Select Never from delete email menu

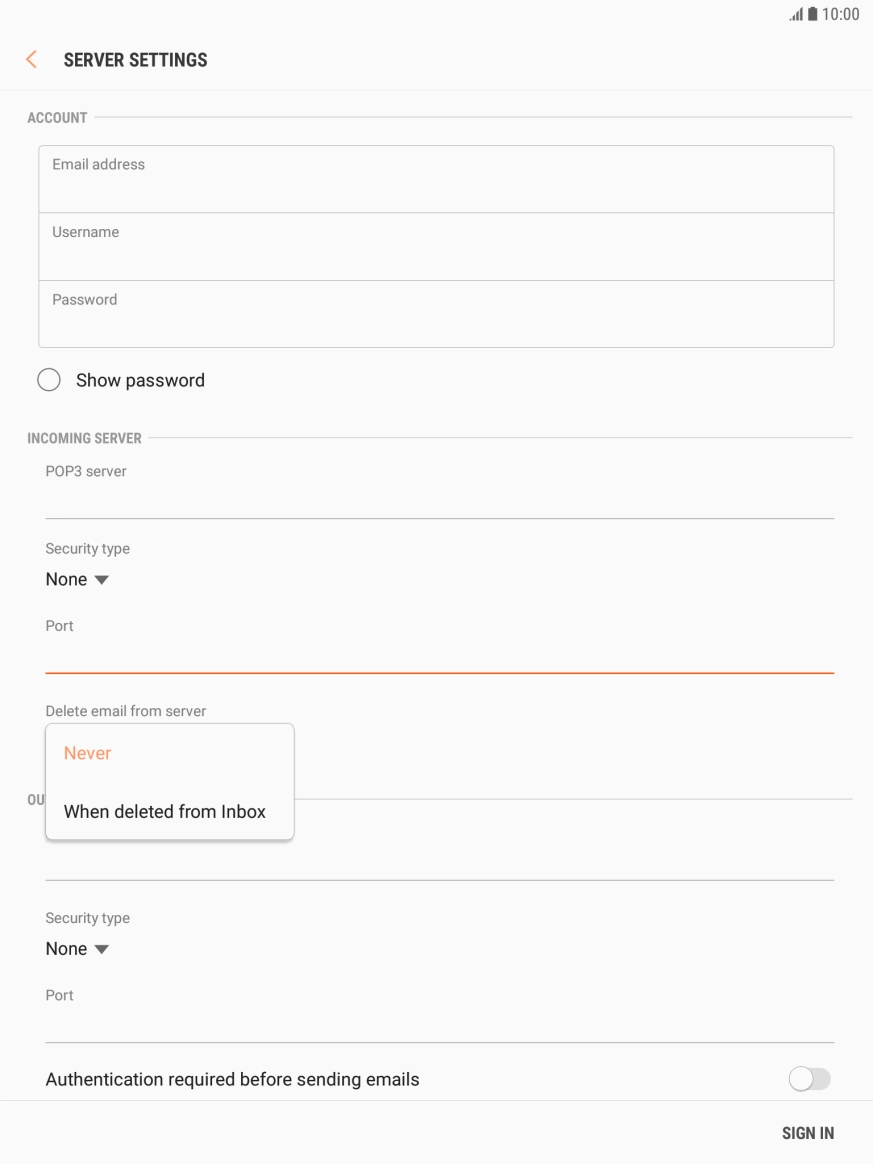point(88,754)
